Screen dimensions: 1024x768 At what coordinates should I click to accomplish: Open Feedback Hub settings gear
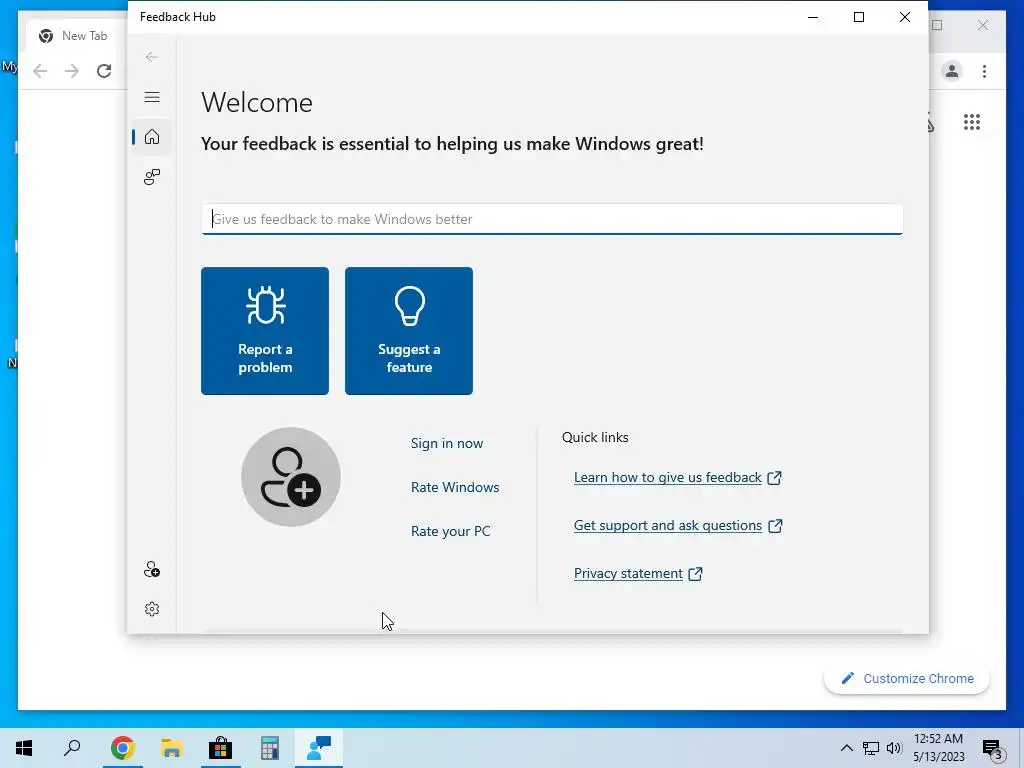[152, 609]
